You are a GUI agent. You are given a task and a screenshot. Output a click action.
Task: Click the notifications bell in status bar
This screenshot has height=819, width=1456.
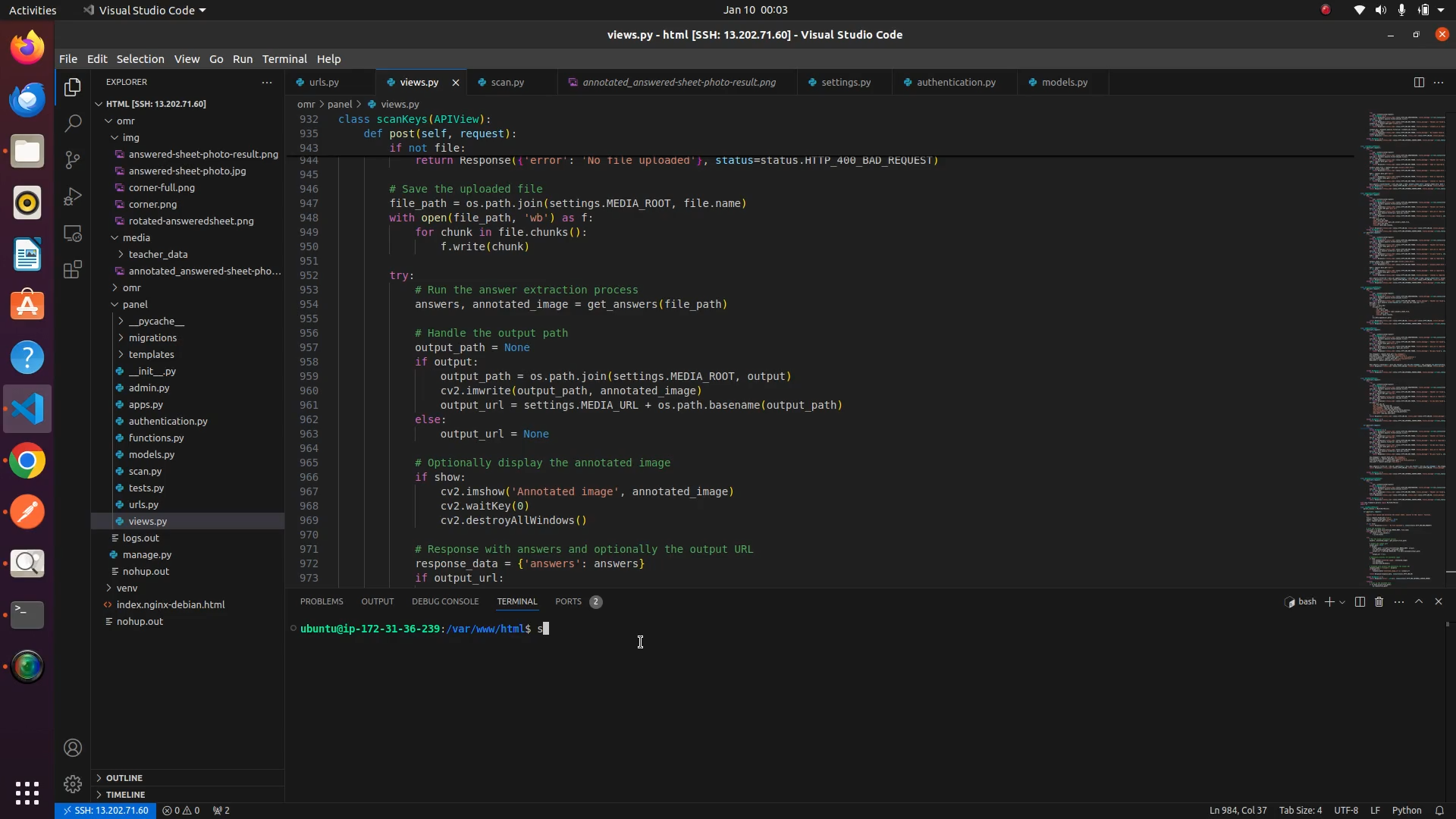pyautogui.click(x=1439, y=811)
